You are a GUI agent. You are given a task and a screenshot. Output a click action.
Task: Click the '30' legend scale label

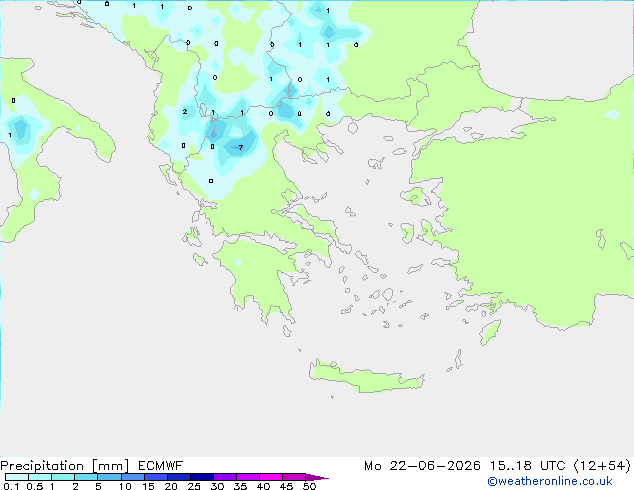pyautogui.click(x=217, y=486)
